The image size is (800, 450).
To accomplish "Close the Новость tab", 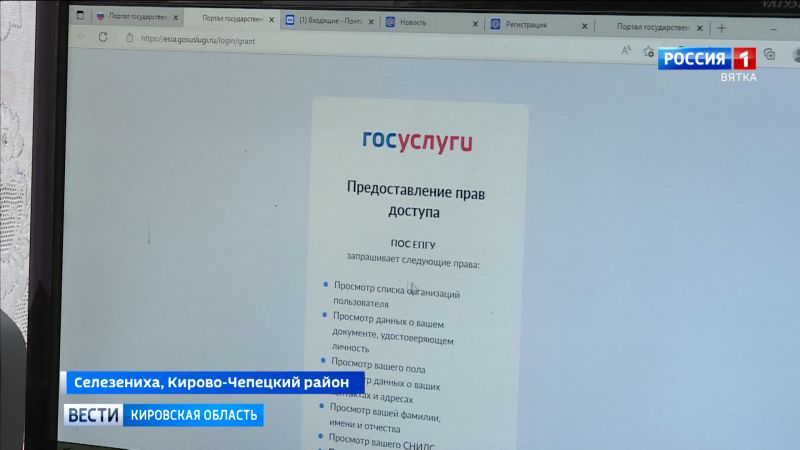I will [x=473, y=23].
